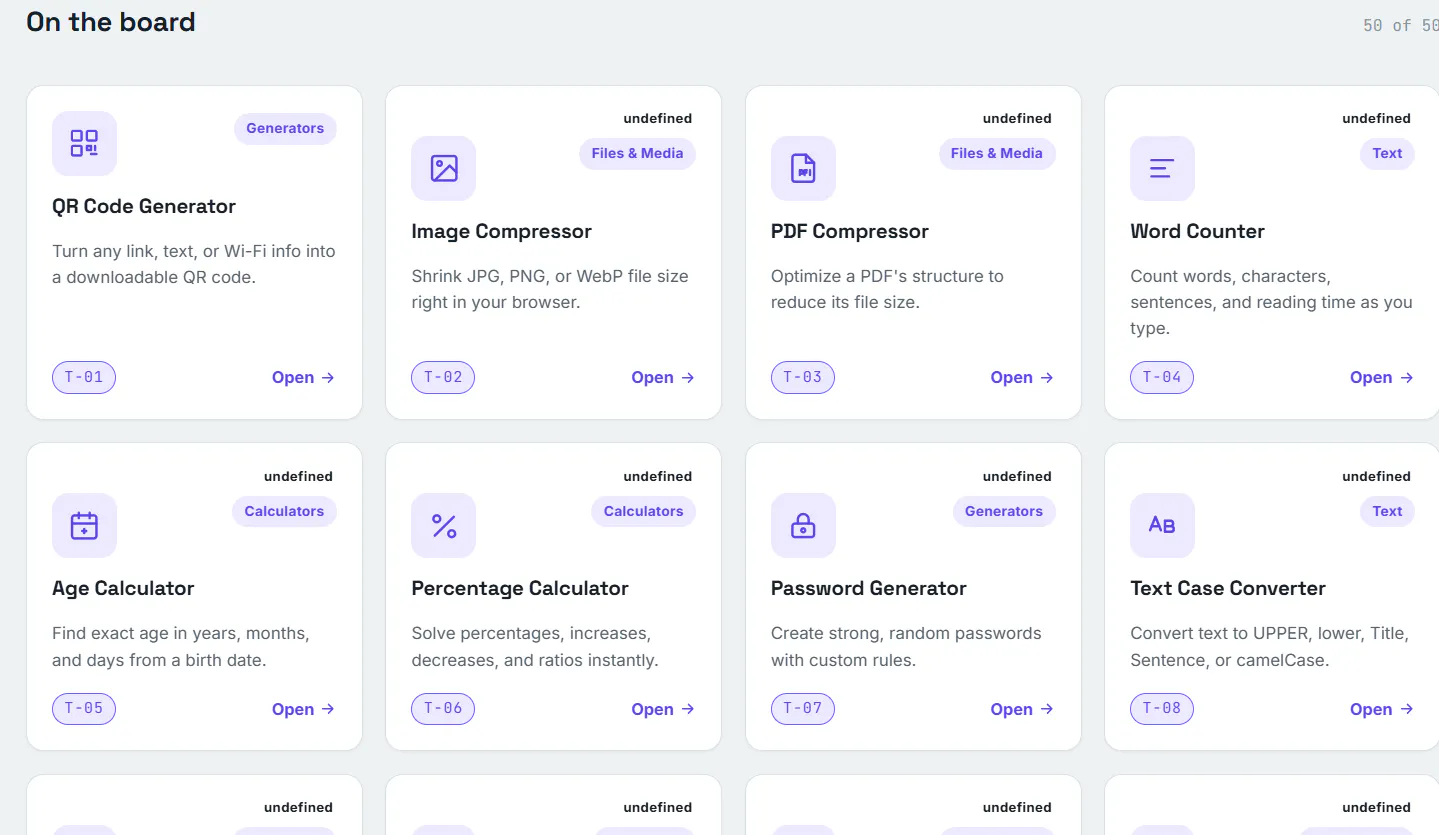Select the Files & Media tag on PDF Compressor

(x=997, y=153)
